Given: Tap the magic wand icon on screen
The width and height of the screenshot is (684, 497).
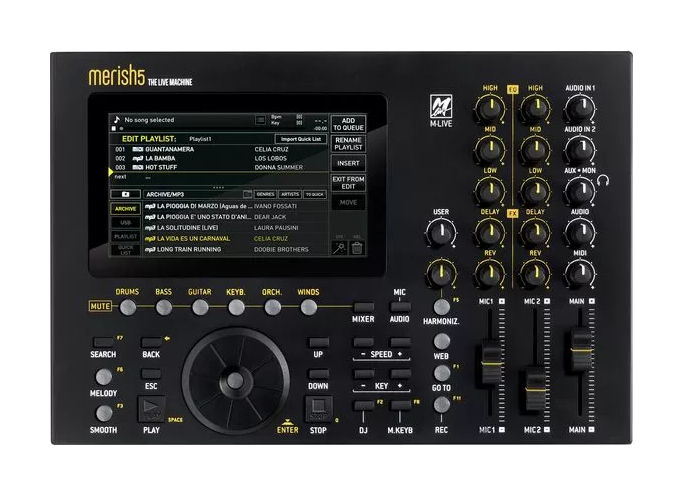Looking at the screenshot, I should pos(339,248).
